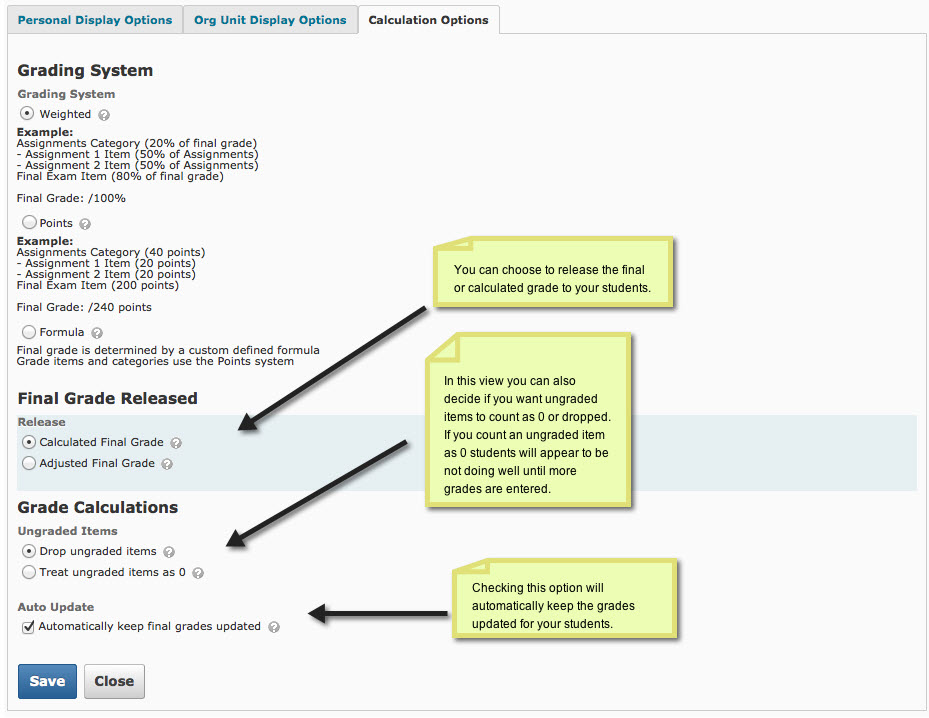Image resolution: width=929 pixels, height=718 pixels.
Task: Open help for the Formula grading option
Action: pos(96,332)
